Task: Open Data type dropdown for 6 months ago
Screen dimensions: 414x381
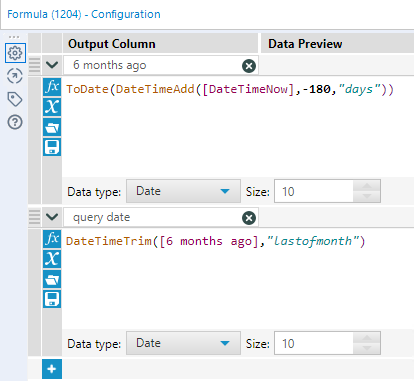Action: click(183, 191)
